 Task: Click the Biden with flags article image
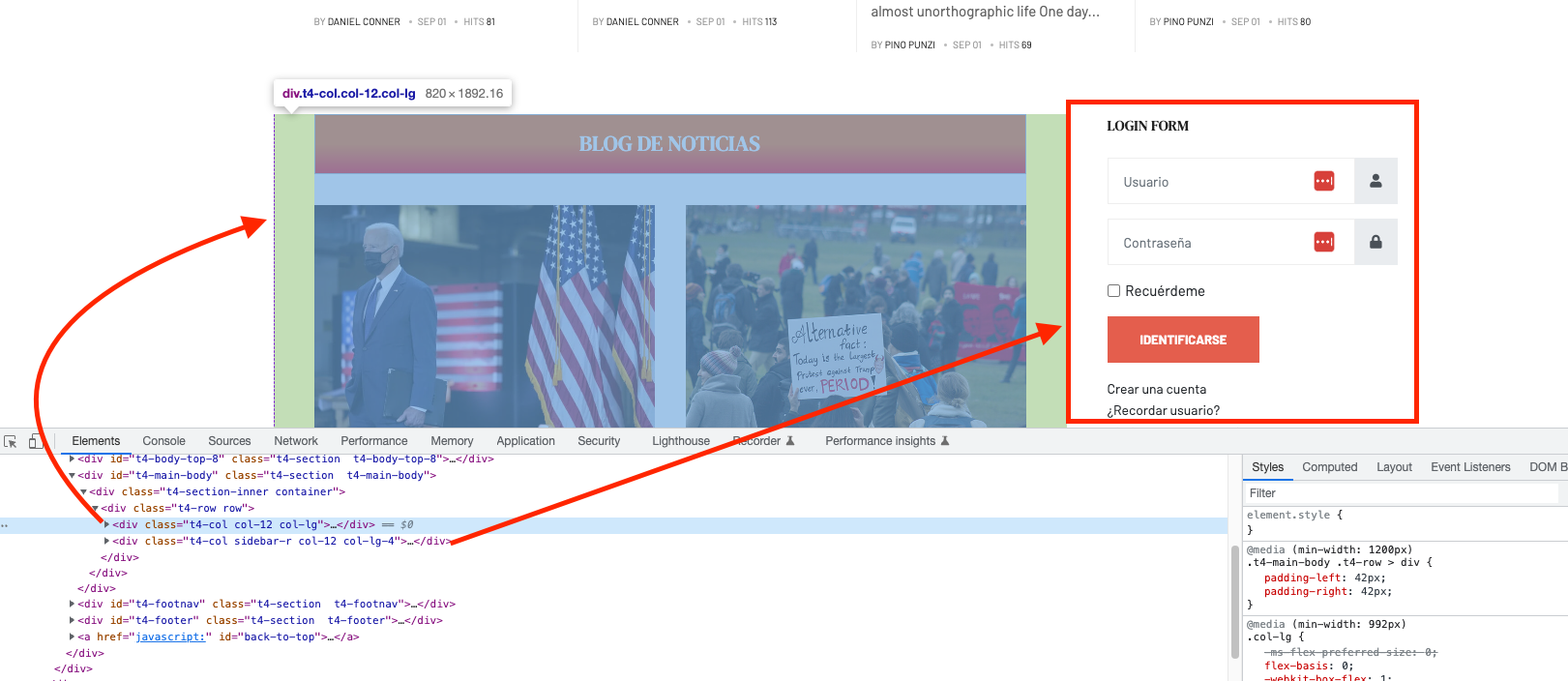485,316
